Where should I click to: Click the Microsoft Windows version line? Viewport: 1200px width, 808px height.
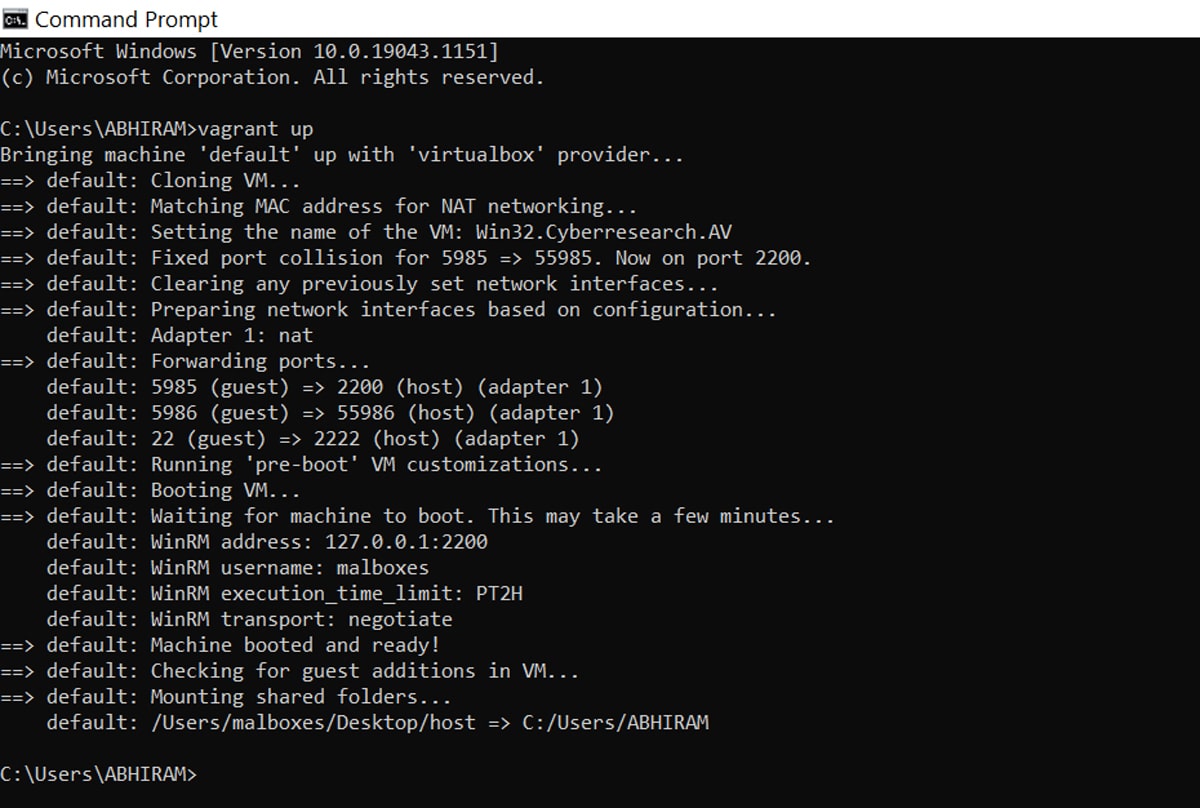[x=249, y=51]
